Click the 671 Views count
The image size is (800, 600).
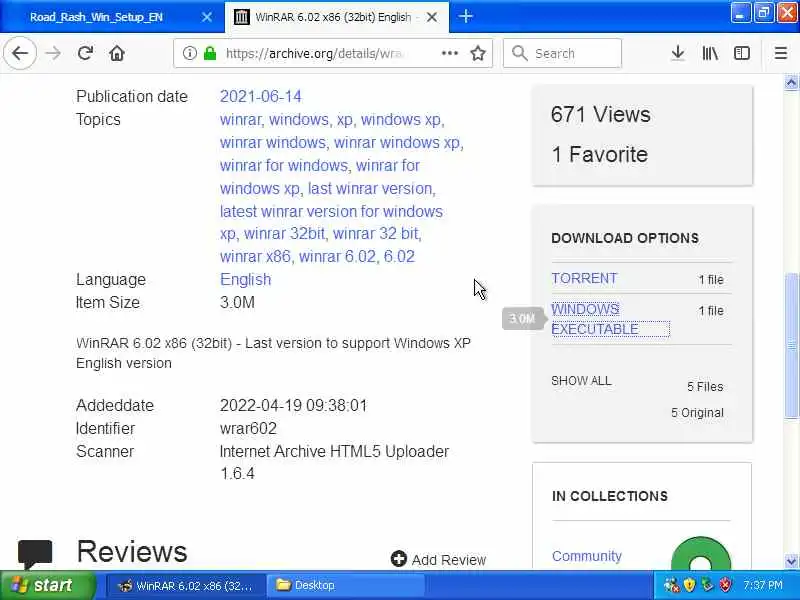601,114
